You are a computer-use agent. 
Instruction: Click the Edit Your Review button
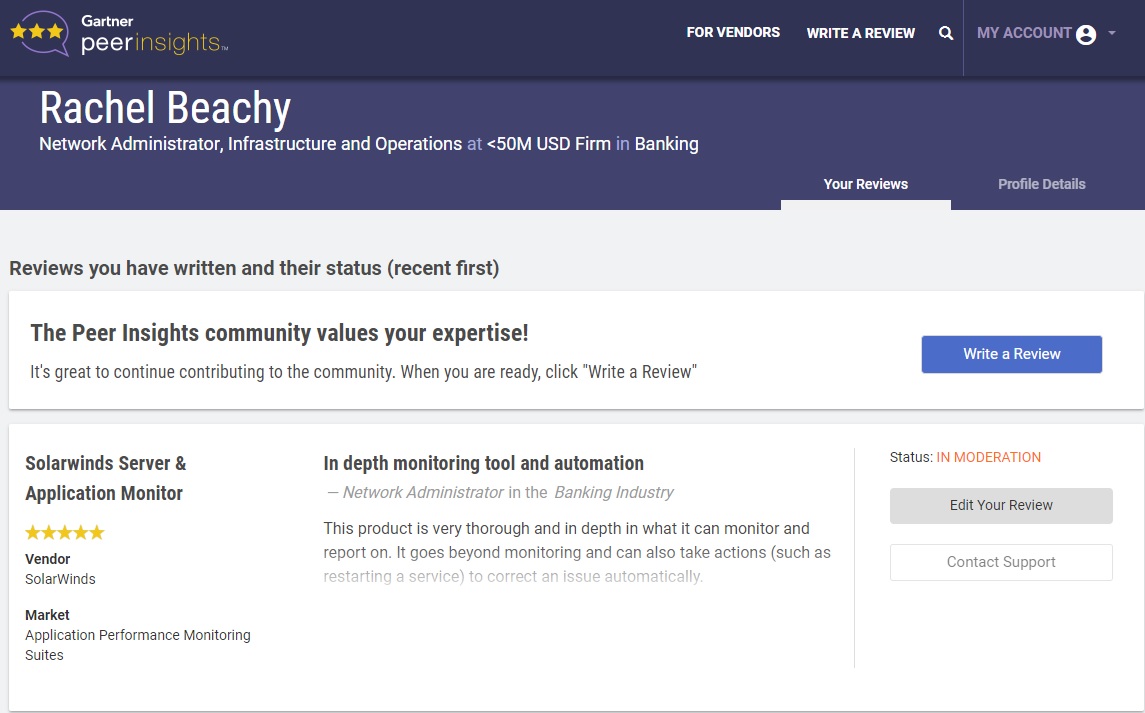(x=1001, y=506)
